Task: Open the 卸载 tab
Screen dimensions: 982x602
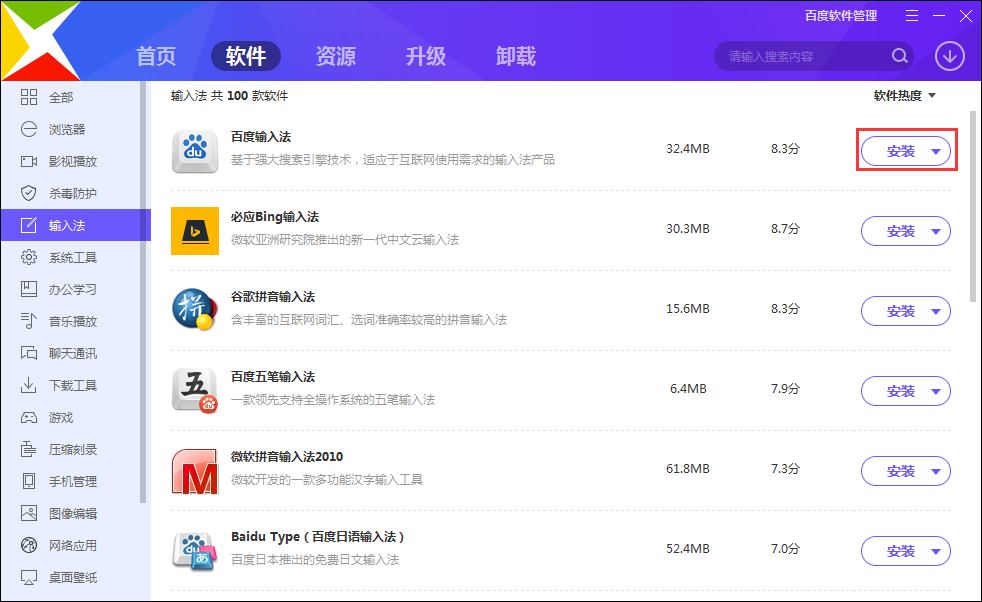Action: pos(514,57)
